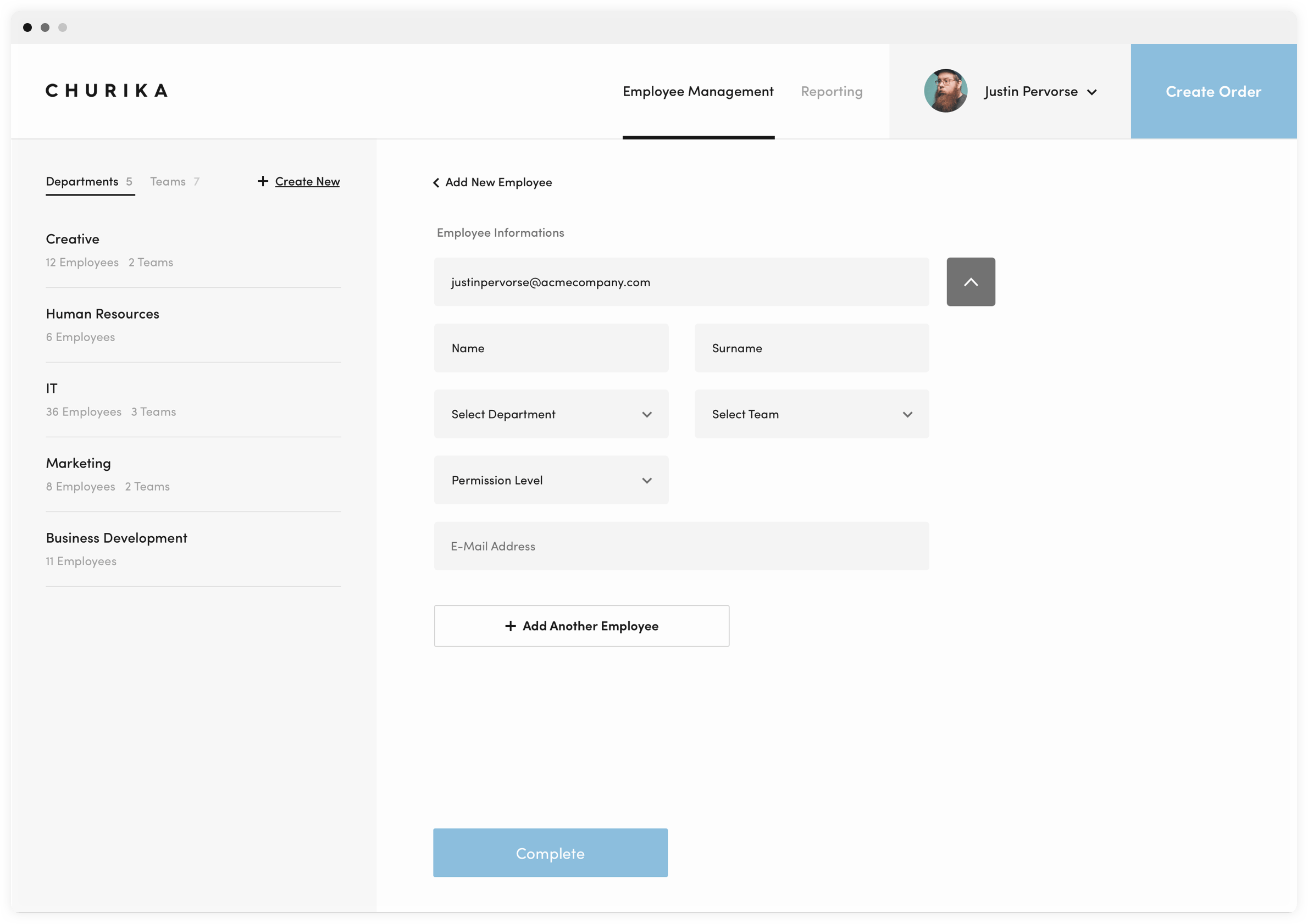Click the 36 Employees text under IT

click(84, 411)
